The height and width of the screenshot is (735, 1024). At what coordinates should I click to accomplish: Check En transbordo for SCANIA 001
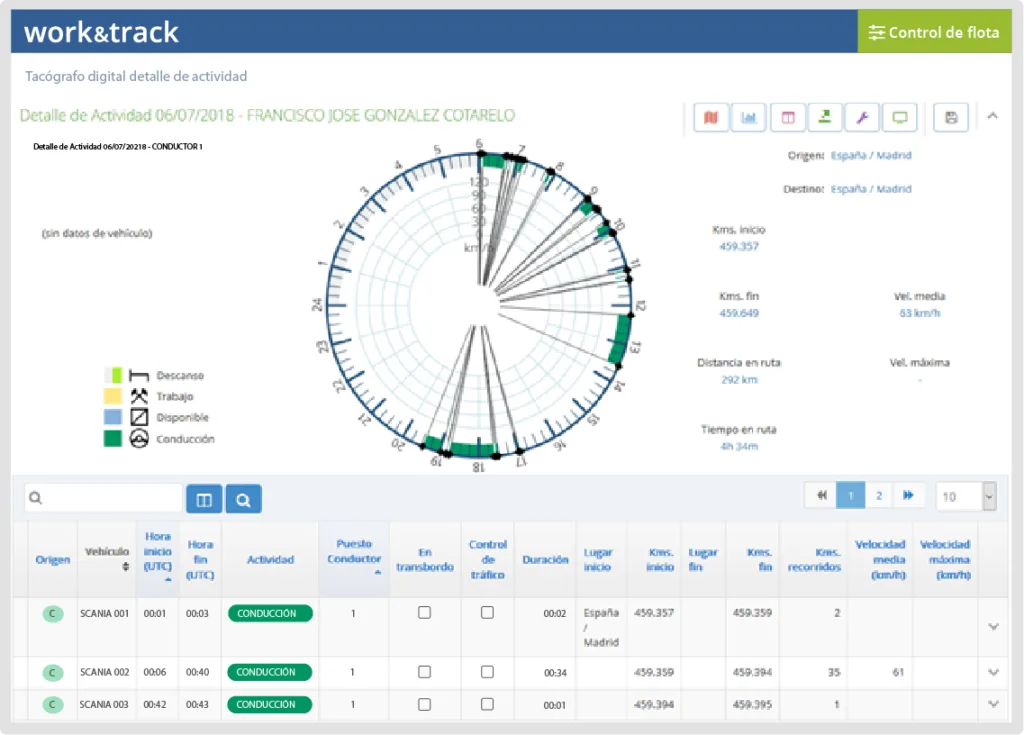tap(424, 613)
